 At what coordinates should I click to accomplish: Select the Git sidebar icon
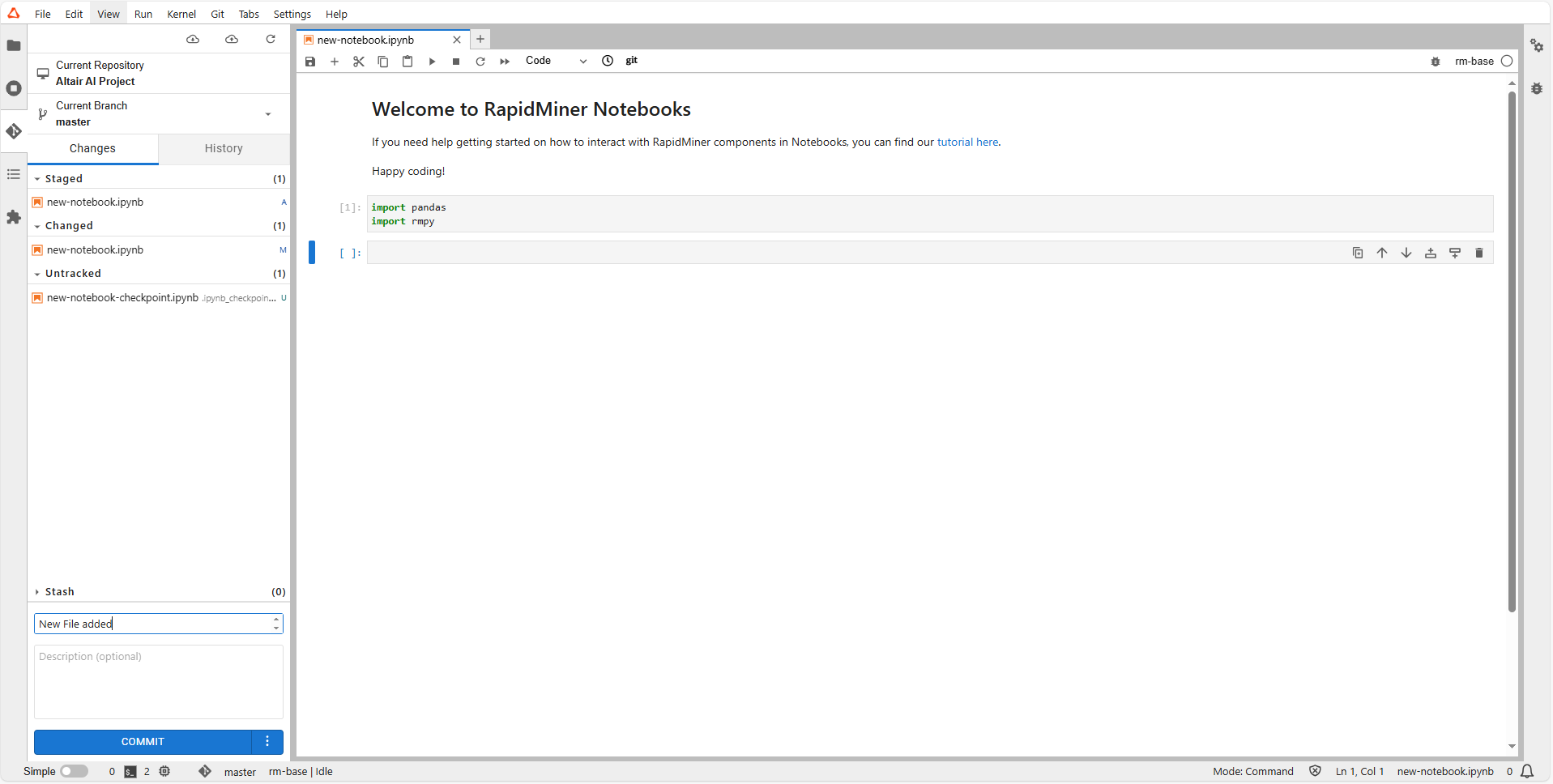pos(14,131)
